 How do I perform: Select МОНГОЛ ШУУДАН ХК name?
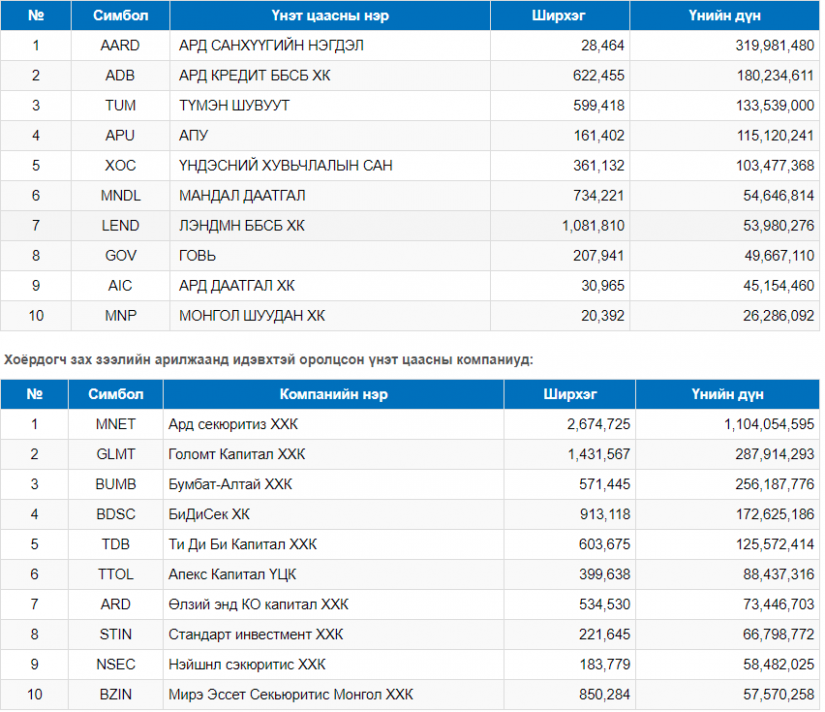(251, 315)
